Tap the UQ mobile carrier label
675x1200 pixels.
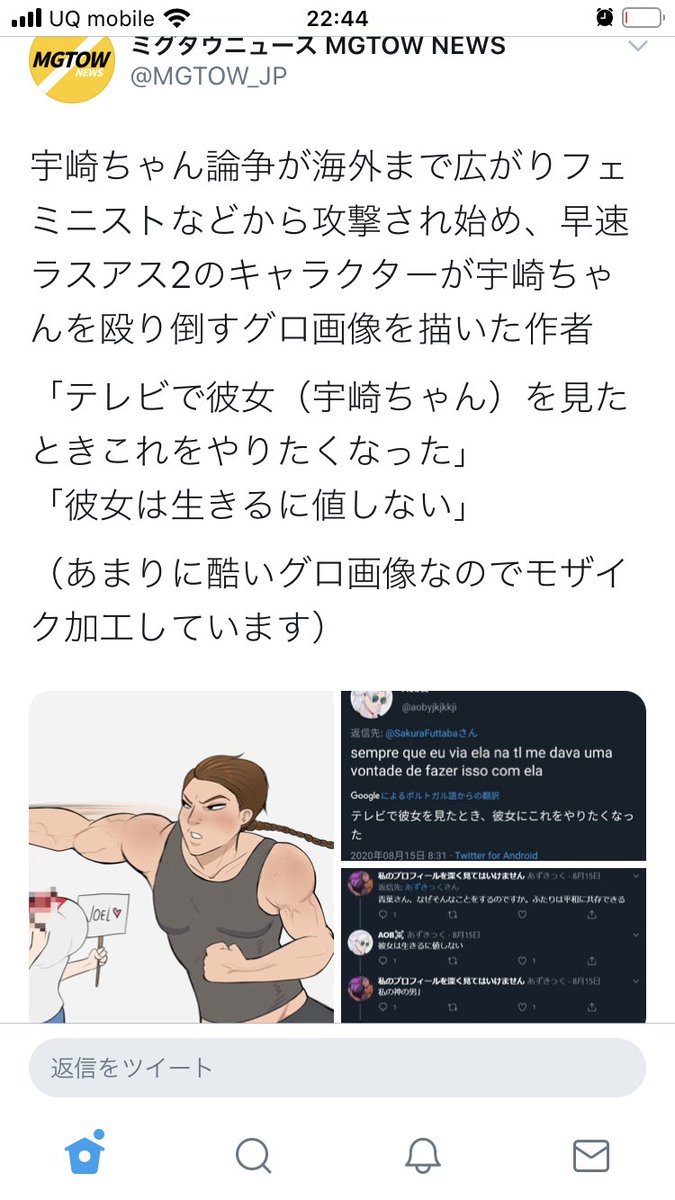(104, 18)
